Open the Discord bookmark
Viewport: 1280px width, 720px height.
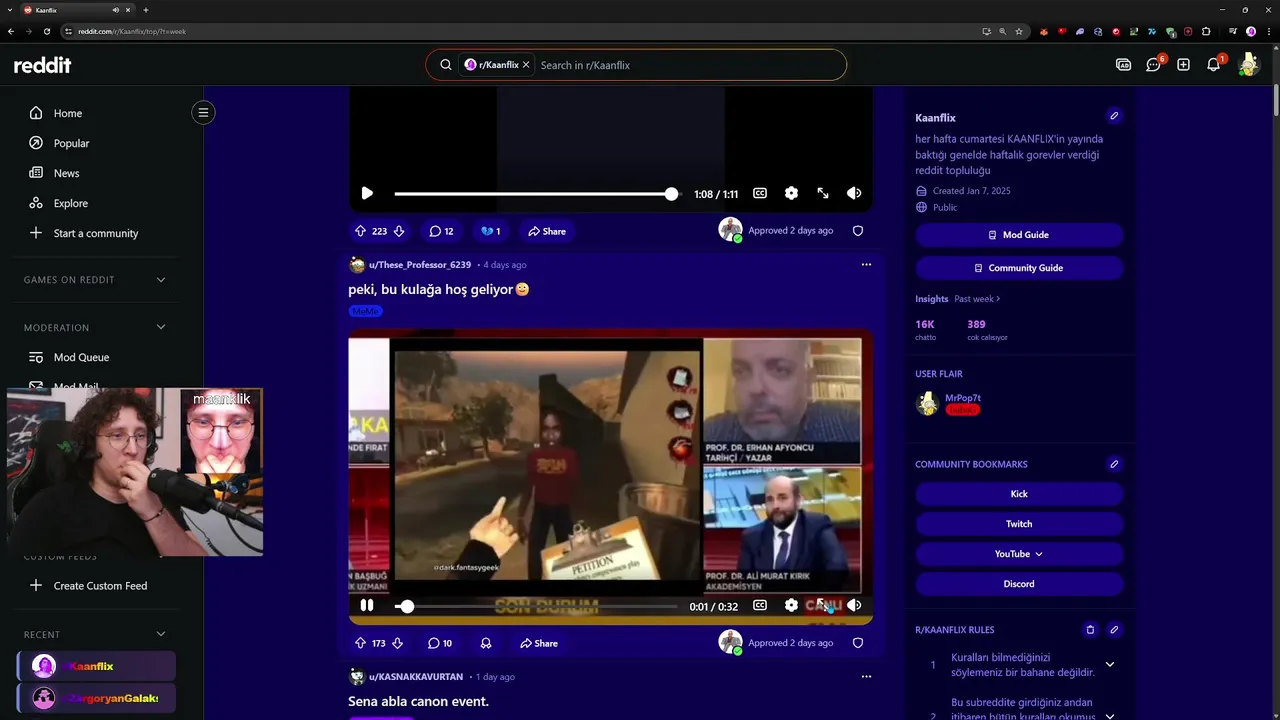[x=1019, y=584]
